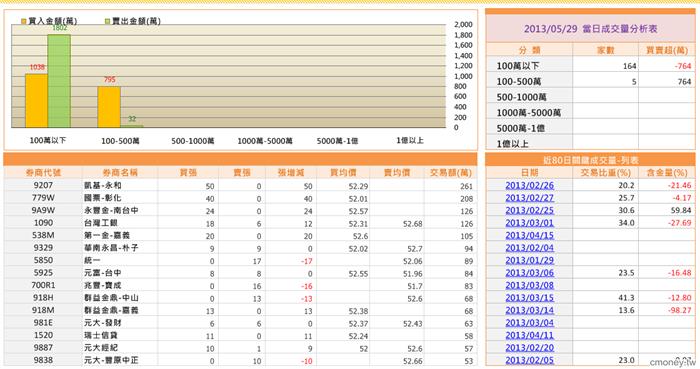Click the 500-1000萬 chart axis label
The image size is (700, 369).
[192, 141]
